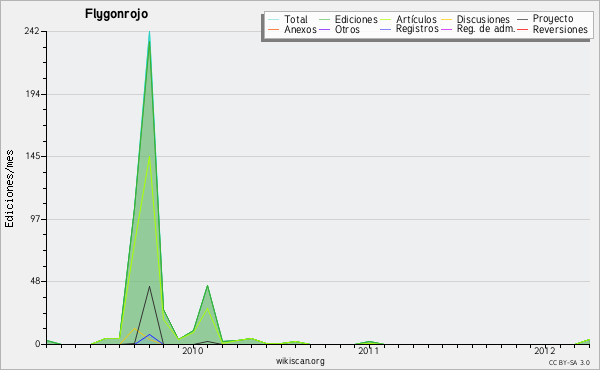Click the CC BY-SA 3.0 license text
This screenshot has height=370, width=600.
(569, 362)
